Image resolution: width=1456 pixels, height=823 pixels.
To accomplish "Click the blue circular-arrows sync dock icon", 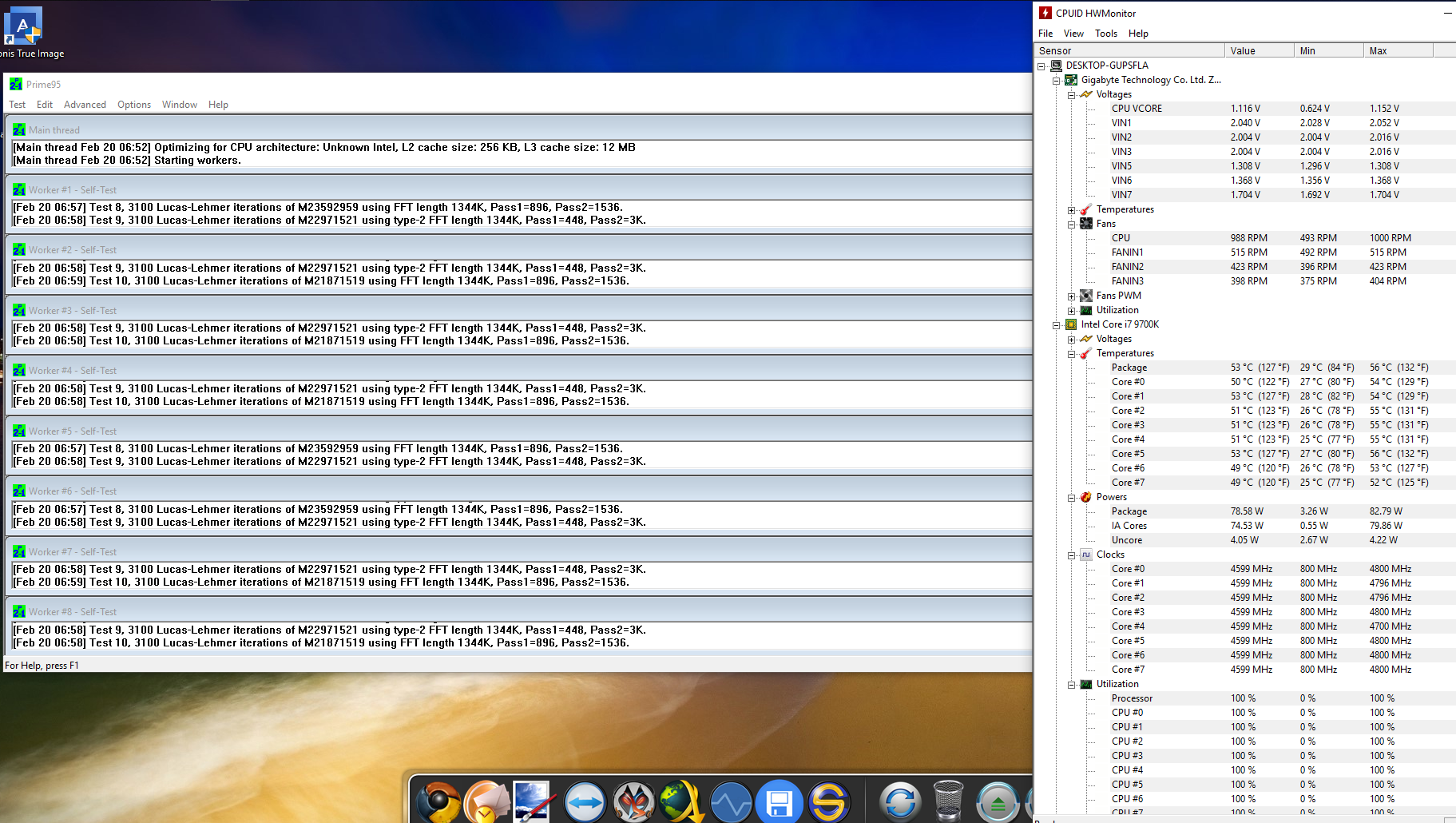I will pos(900,801).
